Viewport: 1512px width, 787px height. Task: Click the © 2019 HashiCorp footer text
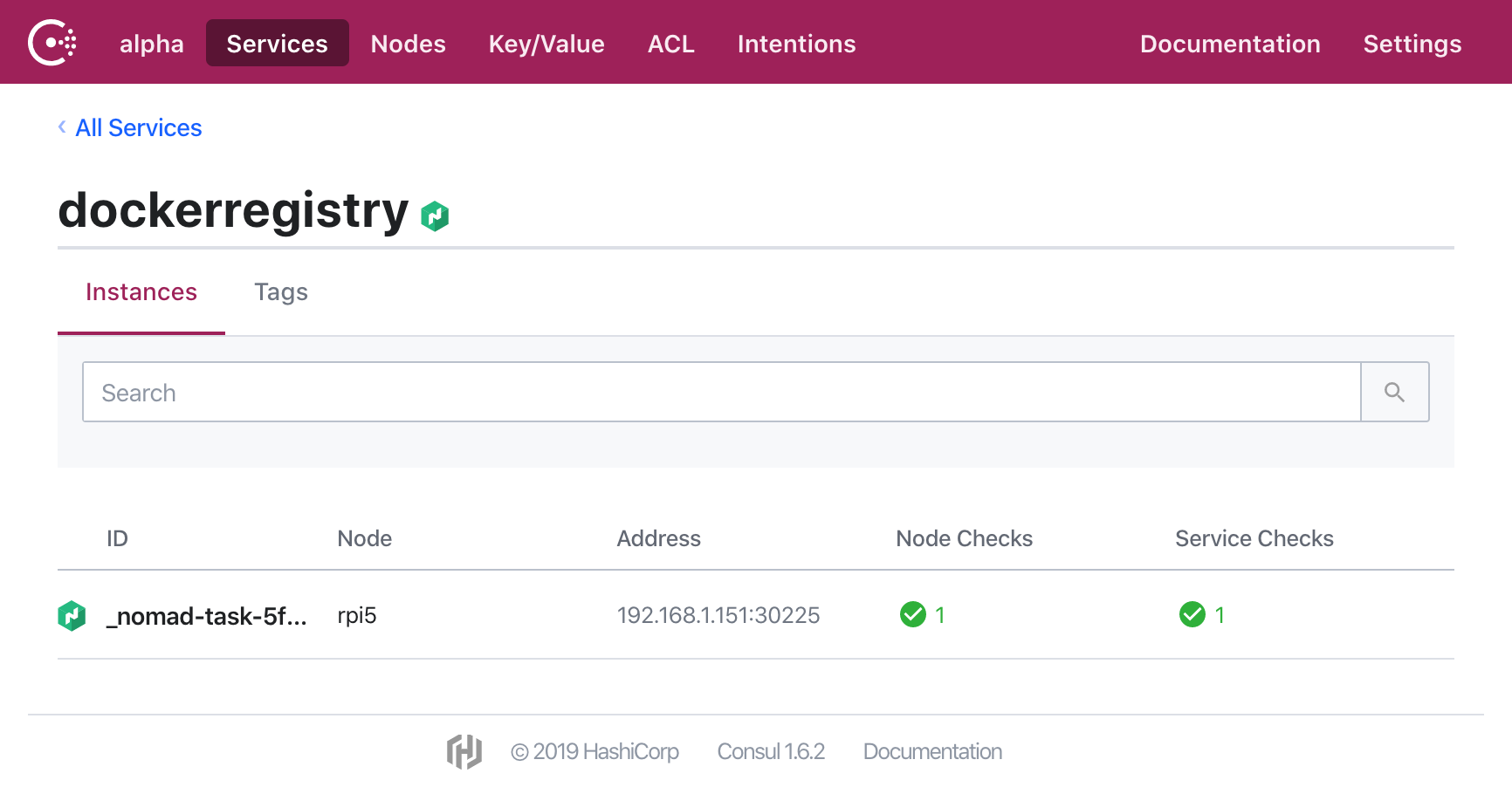[x=594, y=751]
